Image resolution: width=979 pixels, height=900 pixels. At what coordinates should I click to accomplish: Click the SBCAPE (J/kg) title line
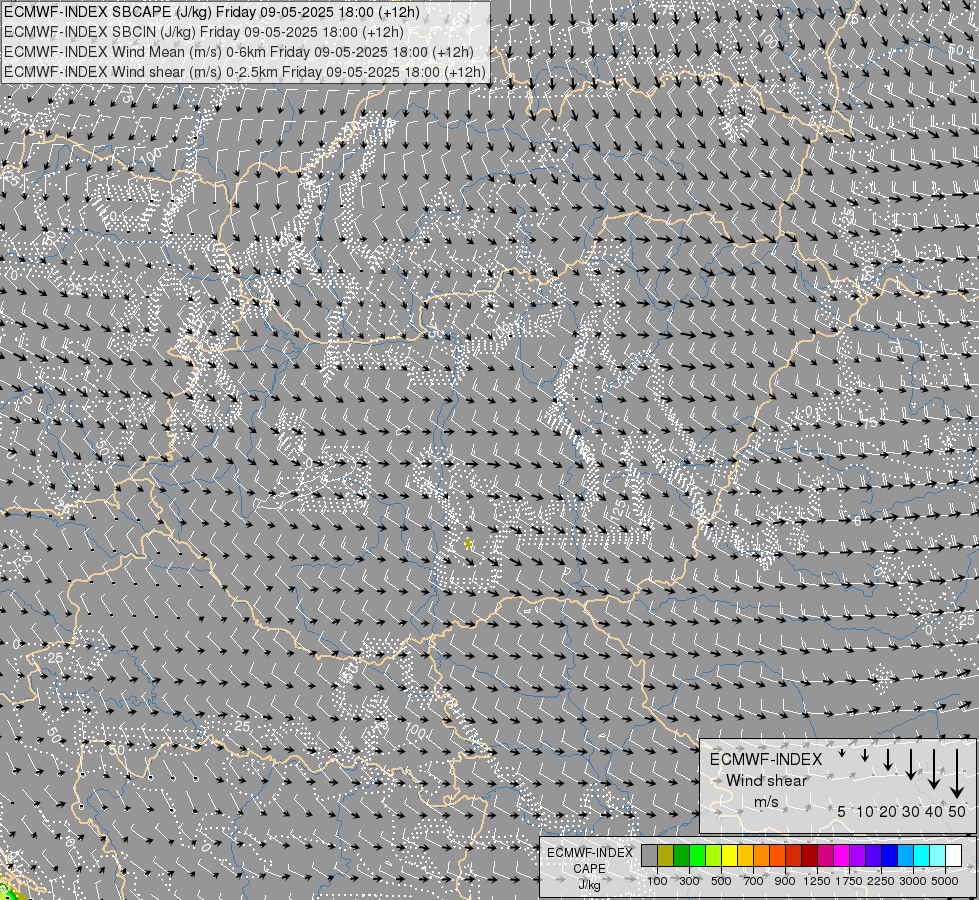[x=212, y=12]
